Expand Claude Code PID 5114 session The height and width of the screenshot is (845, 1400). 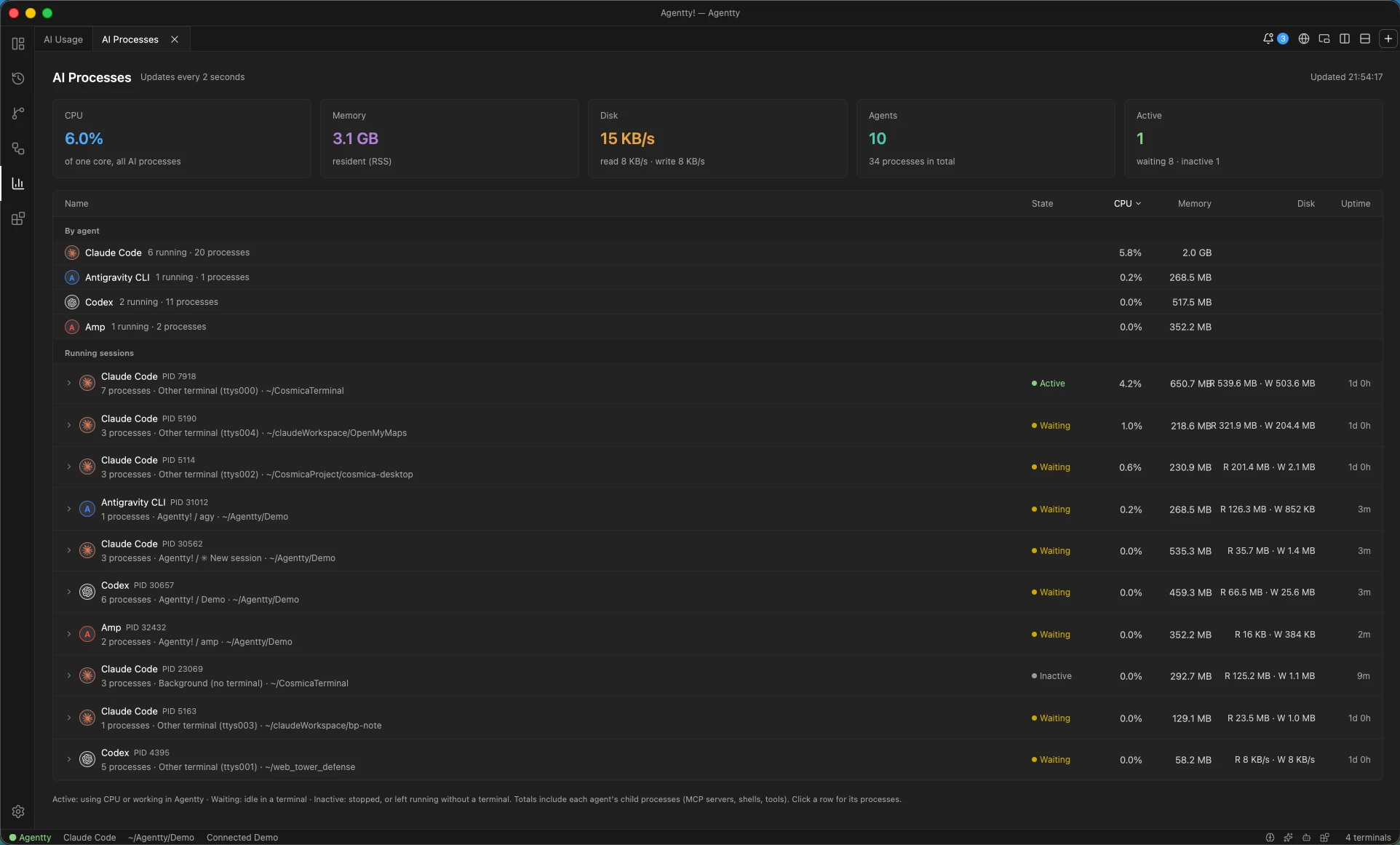69,467
